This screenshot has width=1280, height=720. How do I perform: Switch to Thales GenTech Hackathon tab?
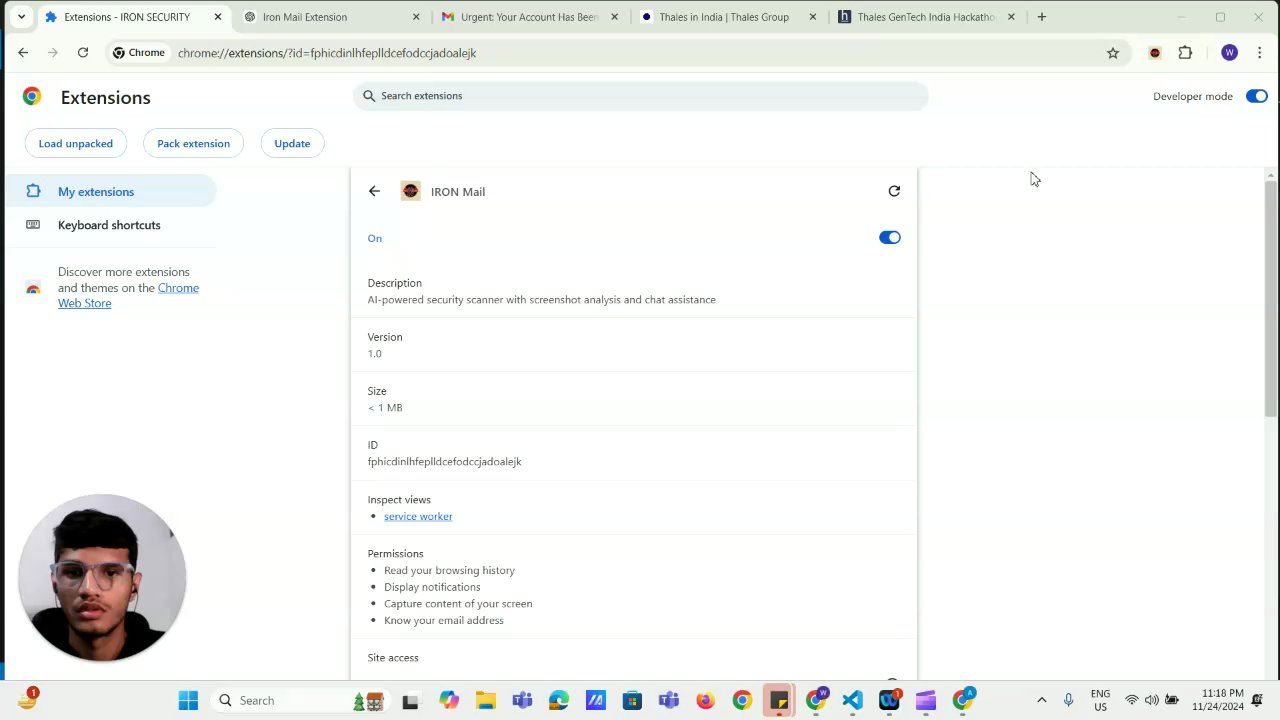tap(926, 17)
